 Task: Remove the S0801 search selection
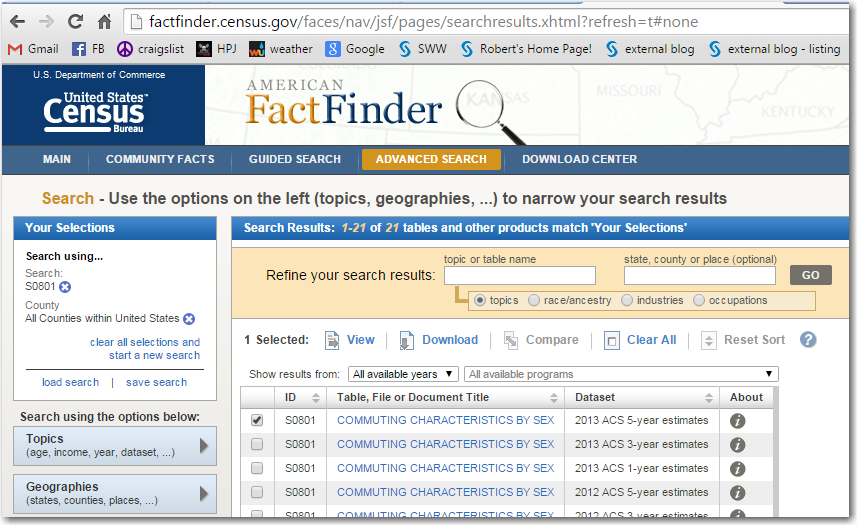click(65, 288)
